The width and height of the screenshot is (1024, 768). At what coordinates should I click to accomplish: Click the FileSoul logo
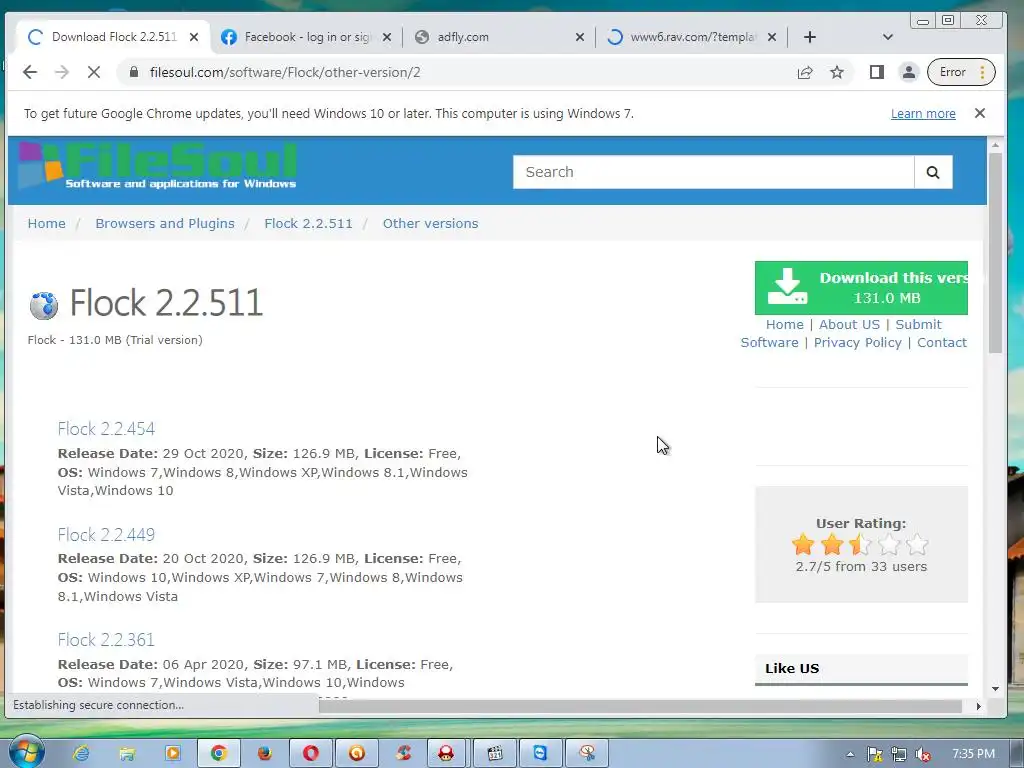157,166
